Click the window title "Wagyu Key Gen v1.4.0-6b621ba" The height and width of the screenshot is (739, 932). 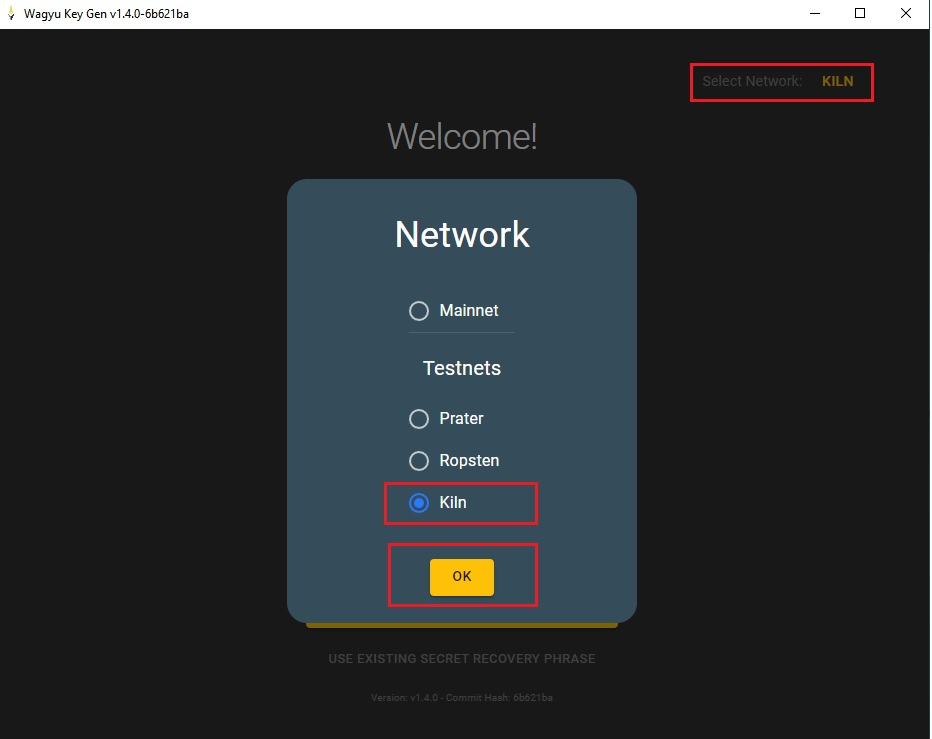(x=106, y=14)
